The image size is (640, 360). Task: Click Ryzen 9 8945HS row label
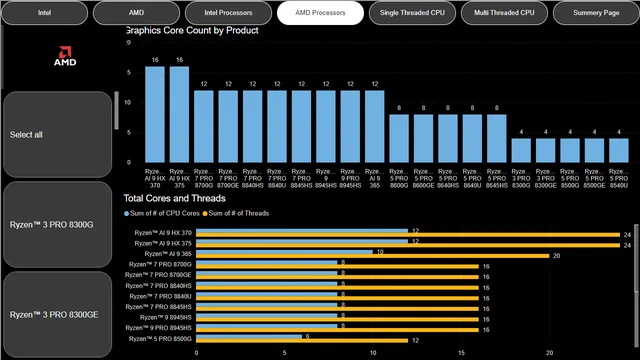pyautogui.click(x=165, y=318)
